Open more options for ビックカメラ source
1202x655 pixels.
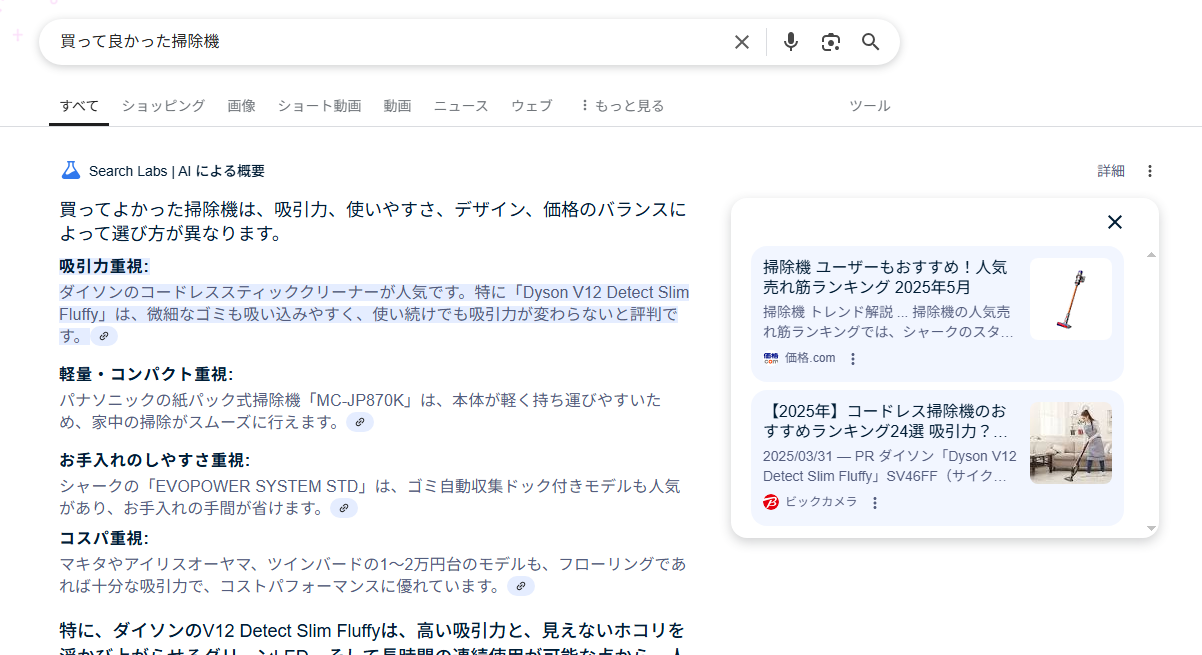pos(875,503)
